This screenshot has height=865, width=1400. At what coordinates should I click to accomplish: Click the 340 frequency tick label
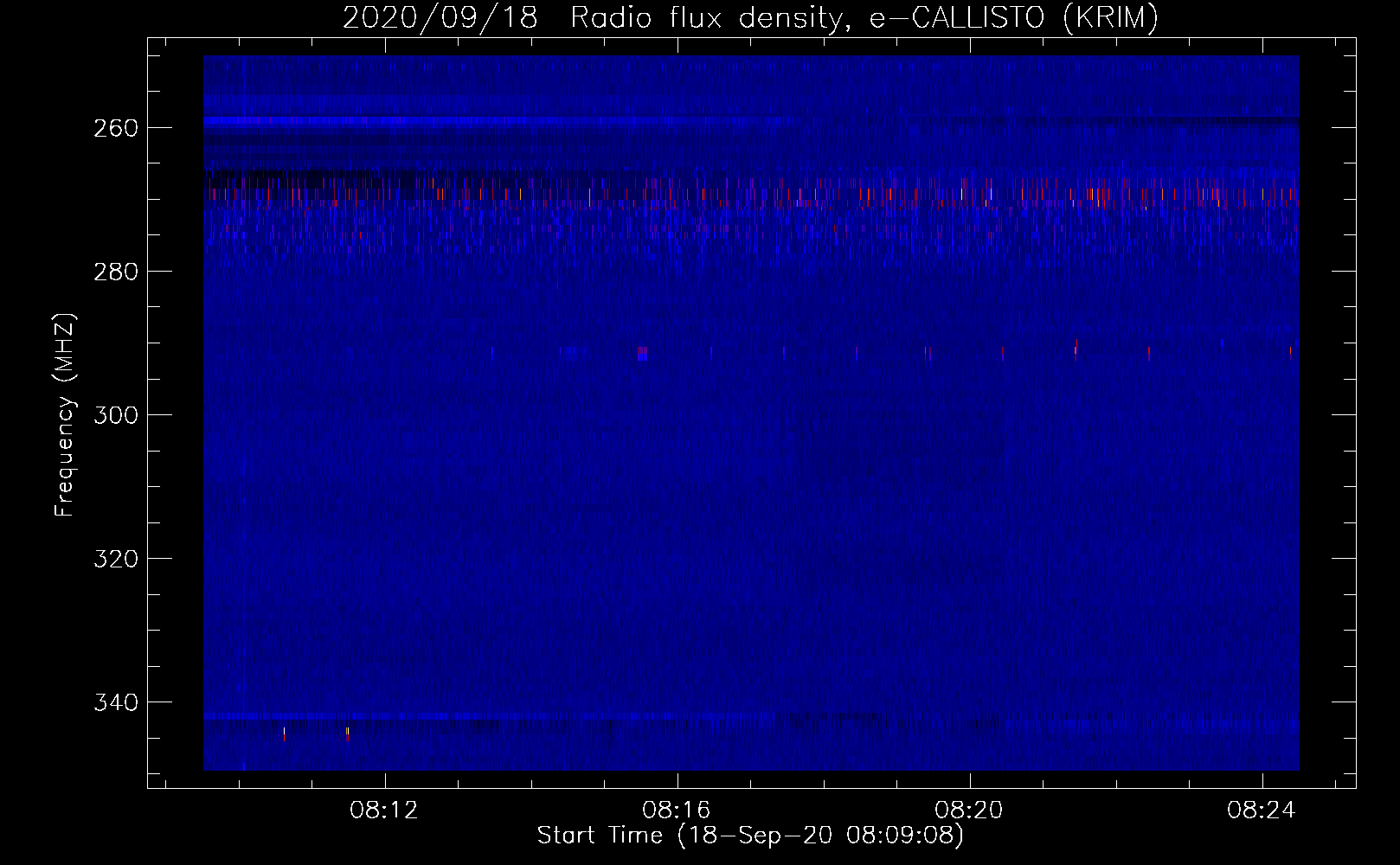116,702
